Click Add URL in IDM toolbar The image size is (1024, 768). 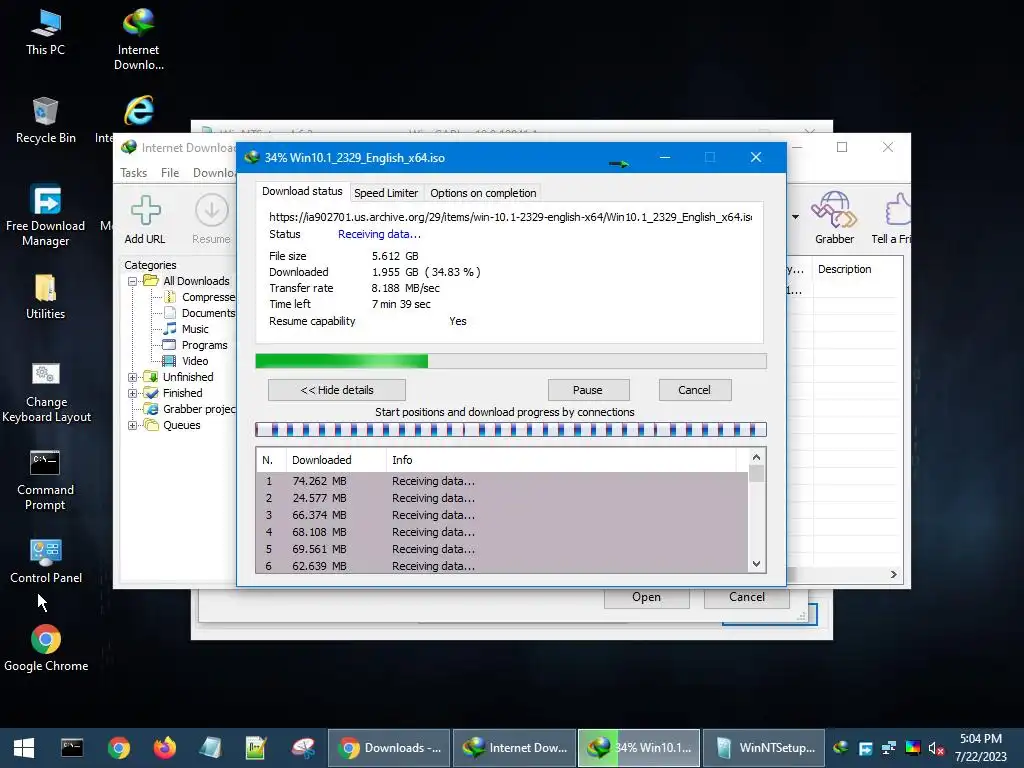pos(145,220)
